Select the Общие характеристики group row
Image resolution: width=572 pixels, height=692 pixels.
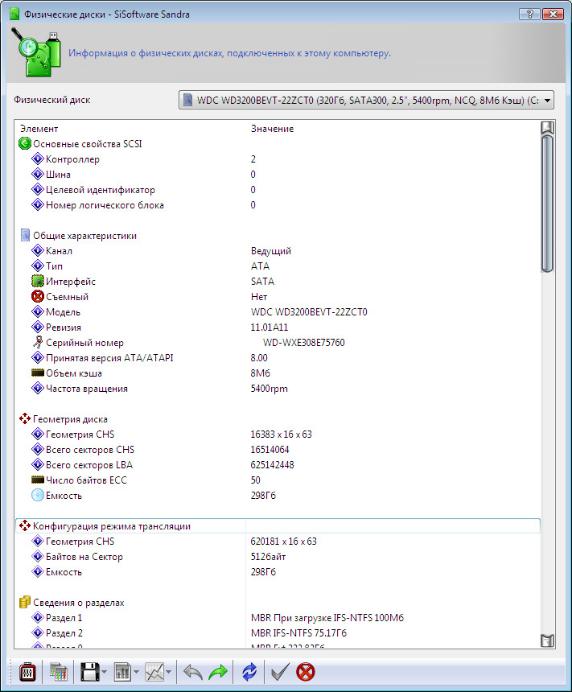pyautogui.click(x=278, y=236)
